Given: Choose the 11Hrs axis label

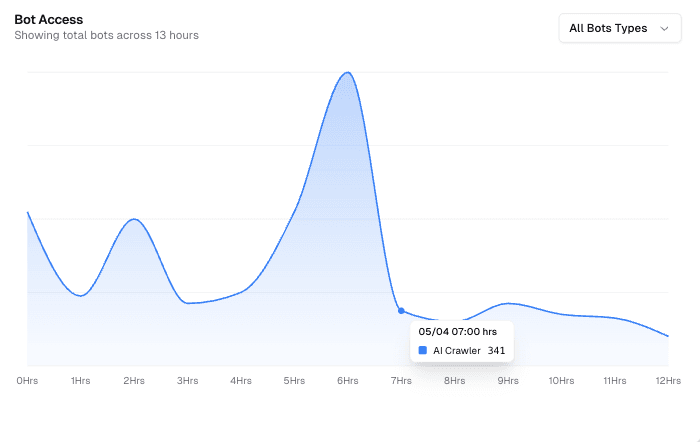Looking at the screenshot, I should (x=614, y=381).
